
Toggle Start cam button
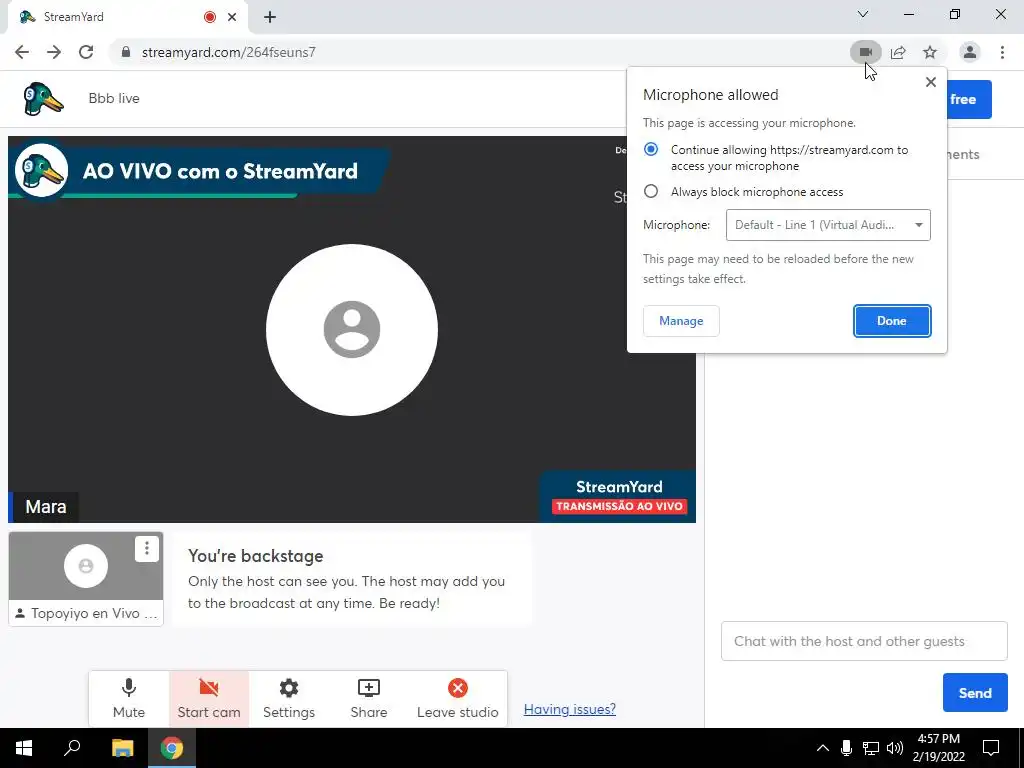pos(209,698)
